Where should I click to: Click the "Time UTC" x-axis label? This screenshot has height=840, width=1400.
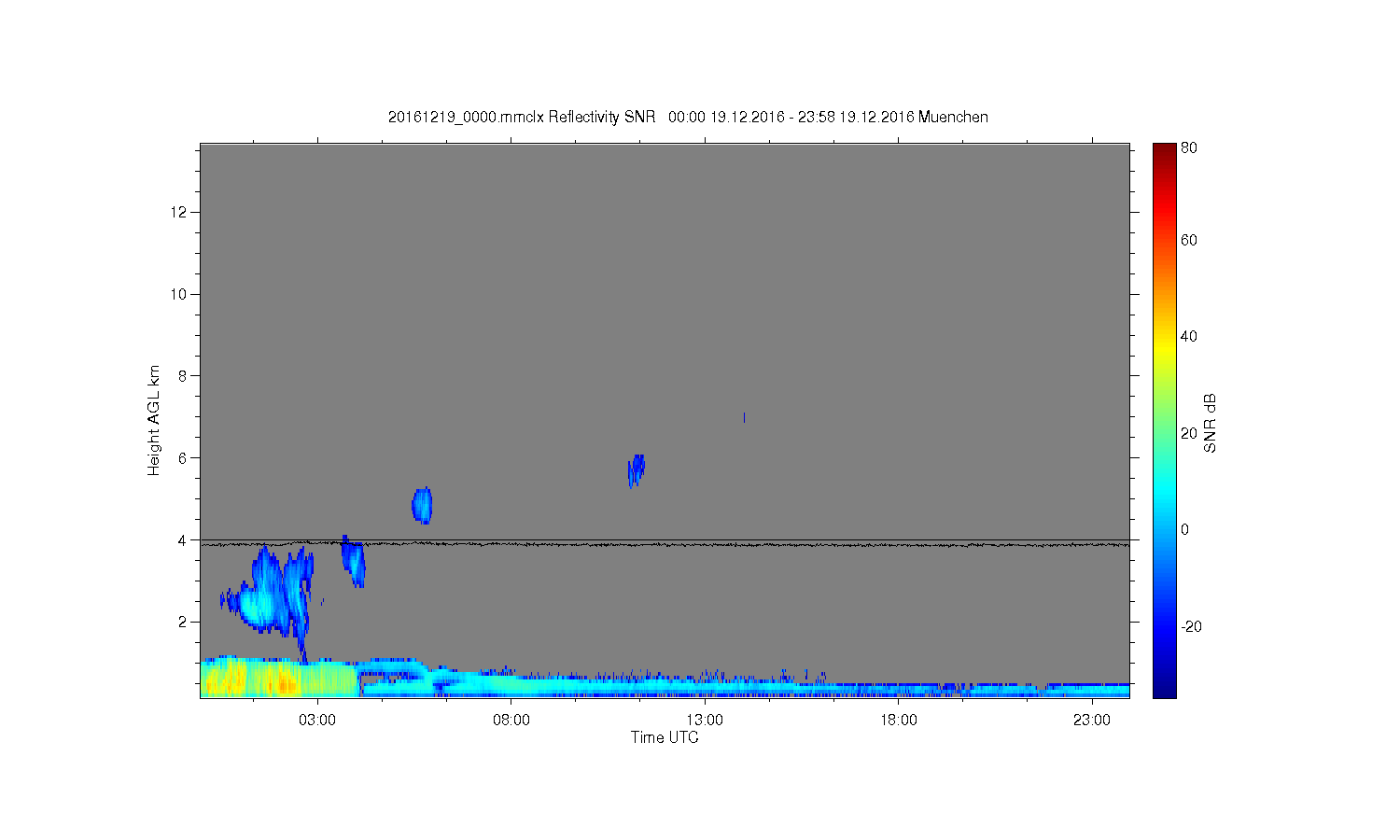click(665, 737)
